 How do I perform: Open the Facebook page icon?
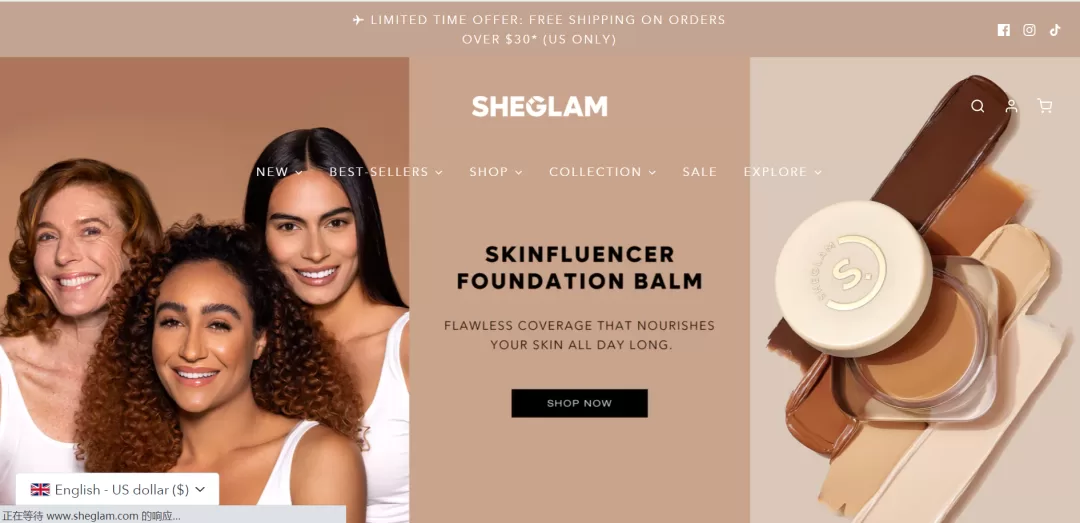[x=1004, y=30]
